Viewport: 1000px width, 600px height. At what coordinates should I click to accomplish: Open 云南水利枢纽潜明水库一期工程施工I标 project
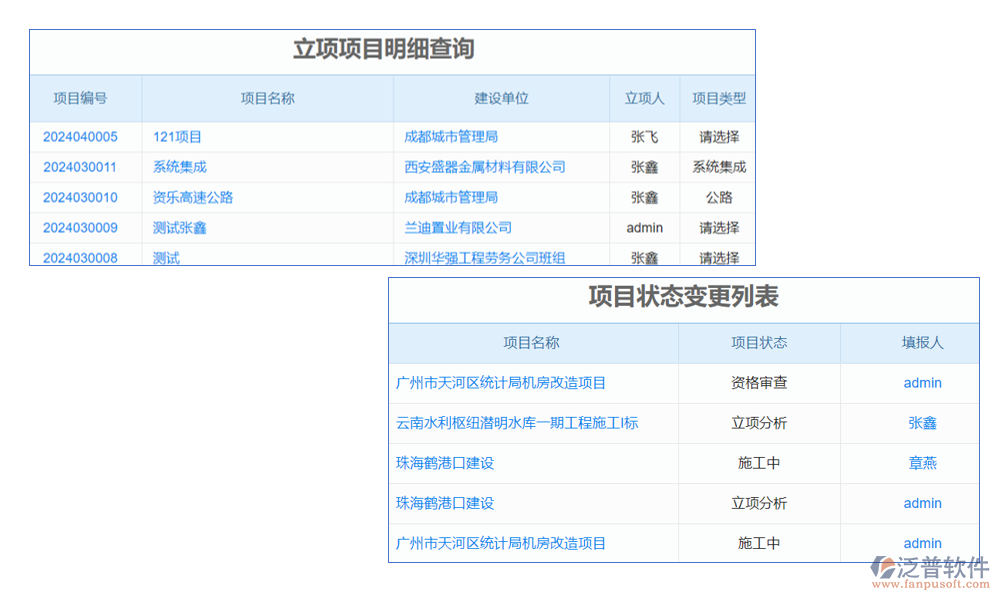coord(517,423)
